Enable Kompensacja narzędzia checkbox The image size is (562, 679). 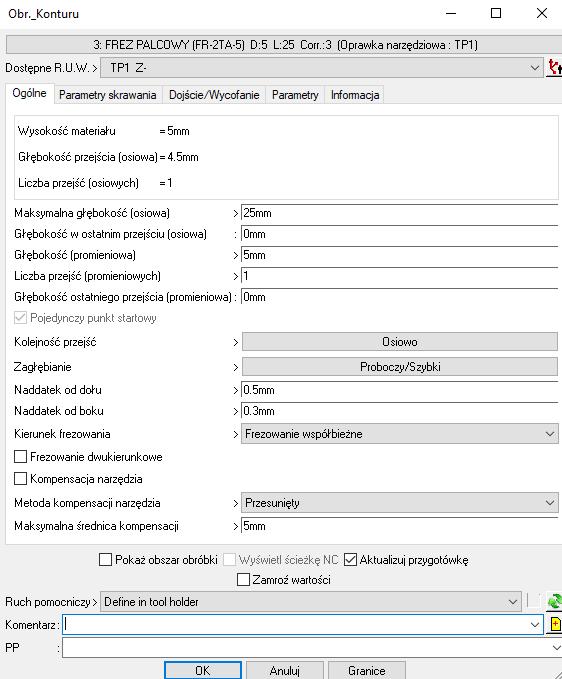[20, 479]
